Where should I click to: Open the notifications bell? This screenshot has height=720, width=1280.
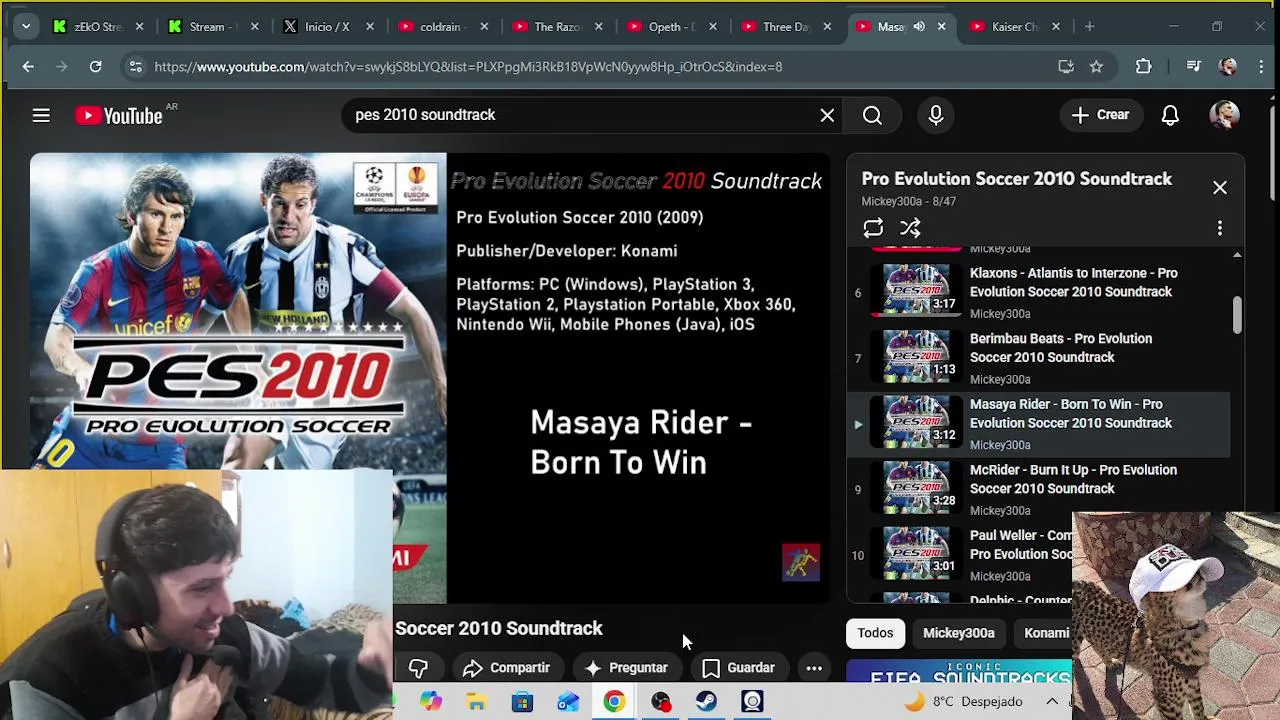click(1170, 115)
